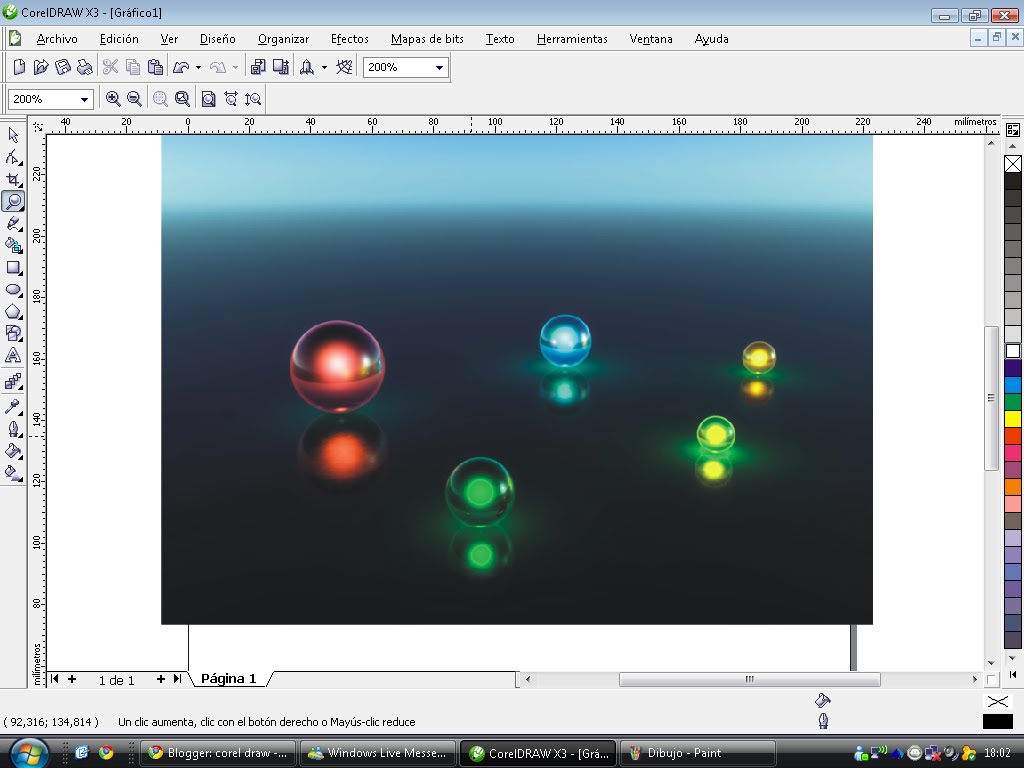Activate the Zoom tool
The image size is (1024, 768).
(13, 200)
